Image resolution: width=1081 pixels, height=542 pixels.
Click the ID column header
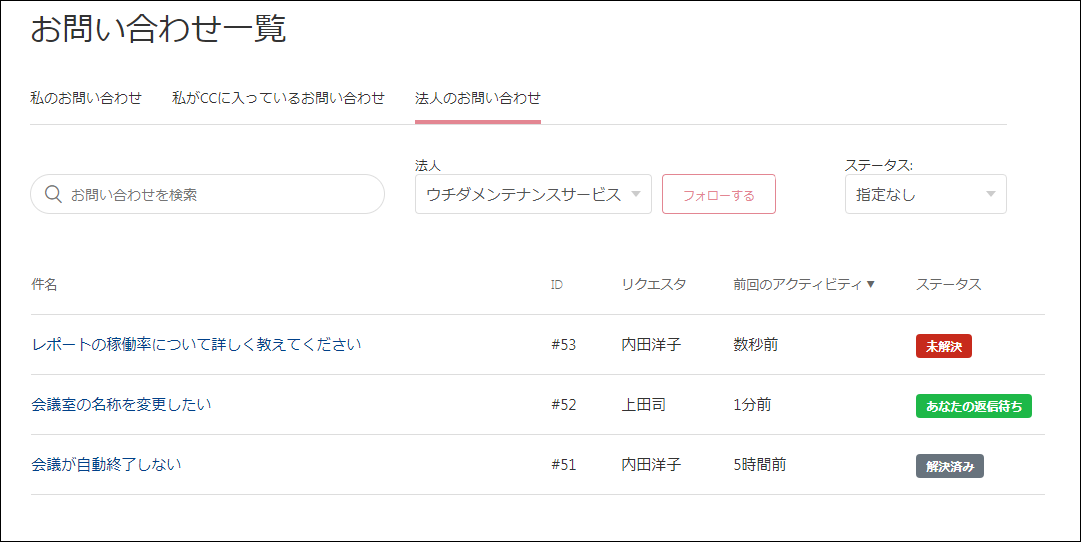click(557, 285)
